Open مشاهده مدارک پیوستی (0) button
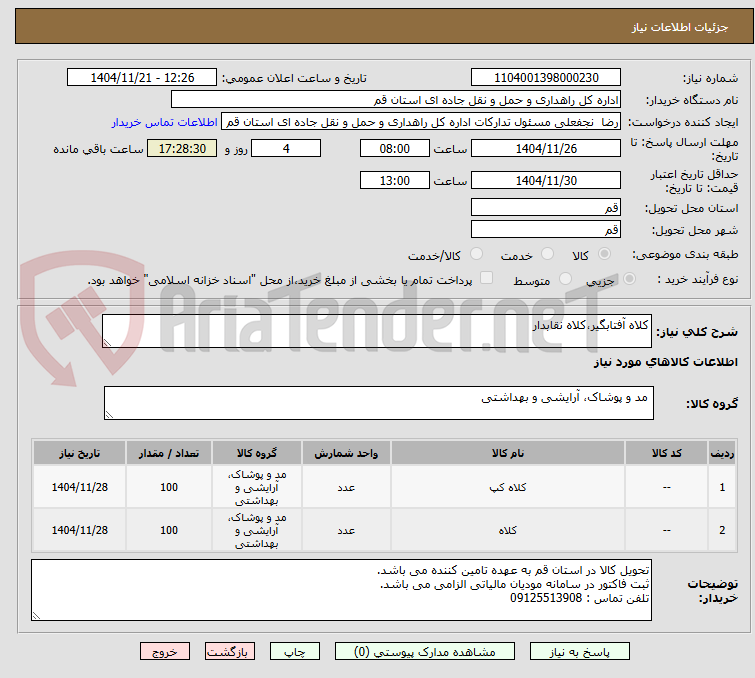Image resolution: width=755 pixels, height=678 pixels. pyautogui.click(x=425, y=652)
